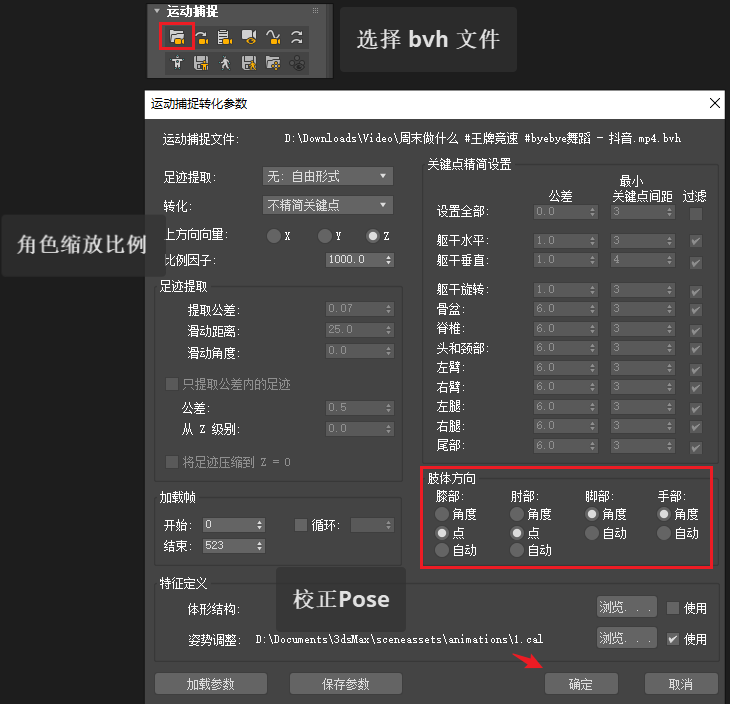Click the 运动捕捉文件 path text
Viewport: 730px width, 704px height.
(x=482, y=138)
